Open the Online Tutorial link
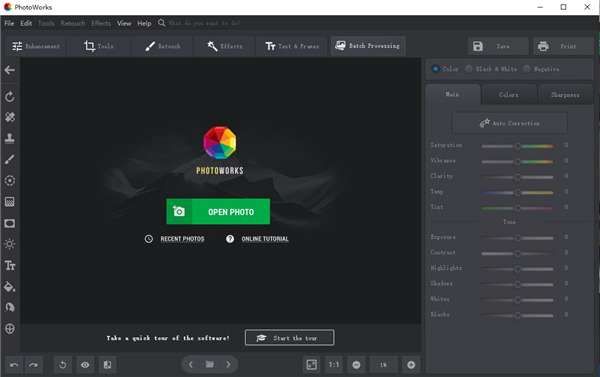 265,239
